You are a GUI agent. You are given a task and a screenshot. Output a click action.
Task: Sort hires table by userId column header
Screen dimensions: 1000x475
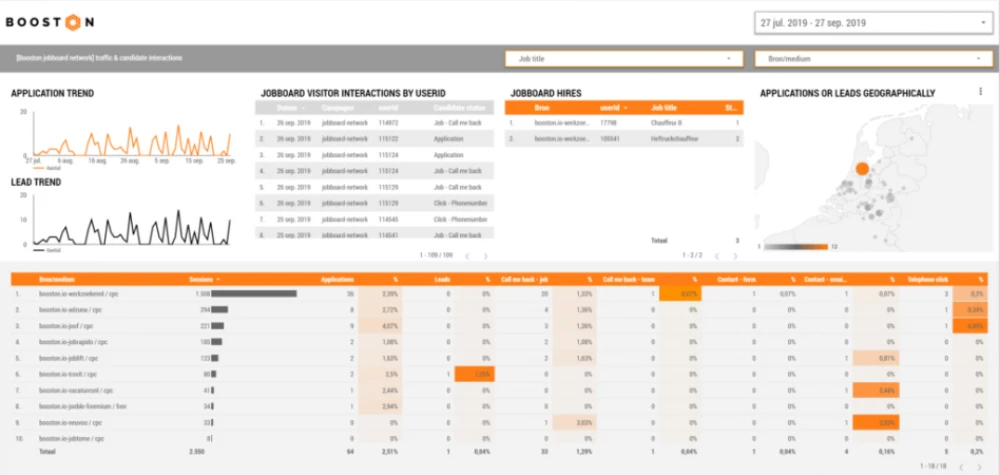[610, 107]
